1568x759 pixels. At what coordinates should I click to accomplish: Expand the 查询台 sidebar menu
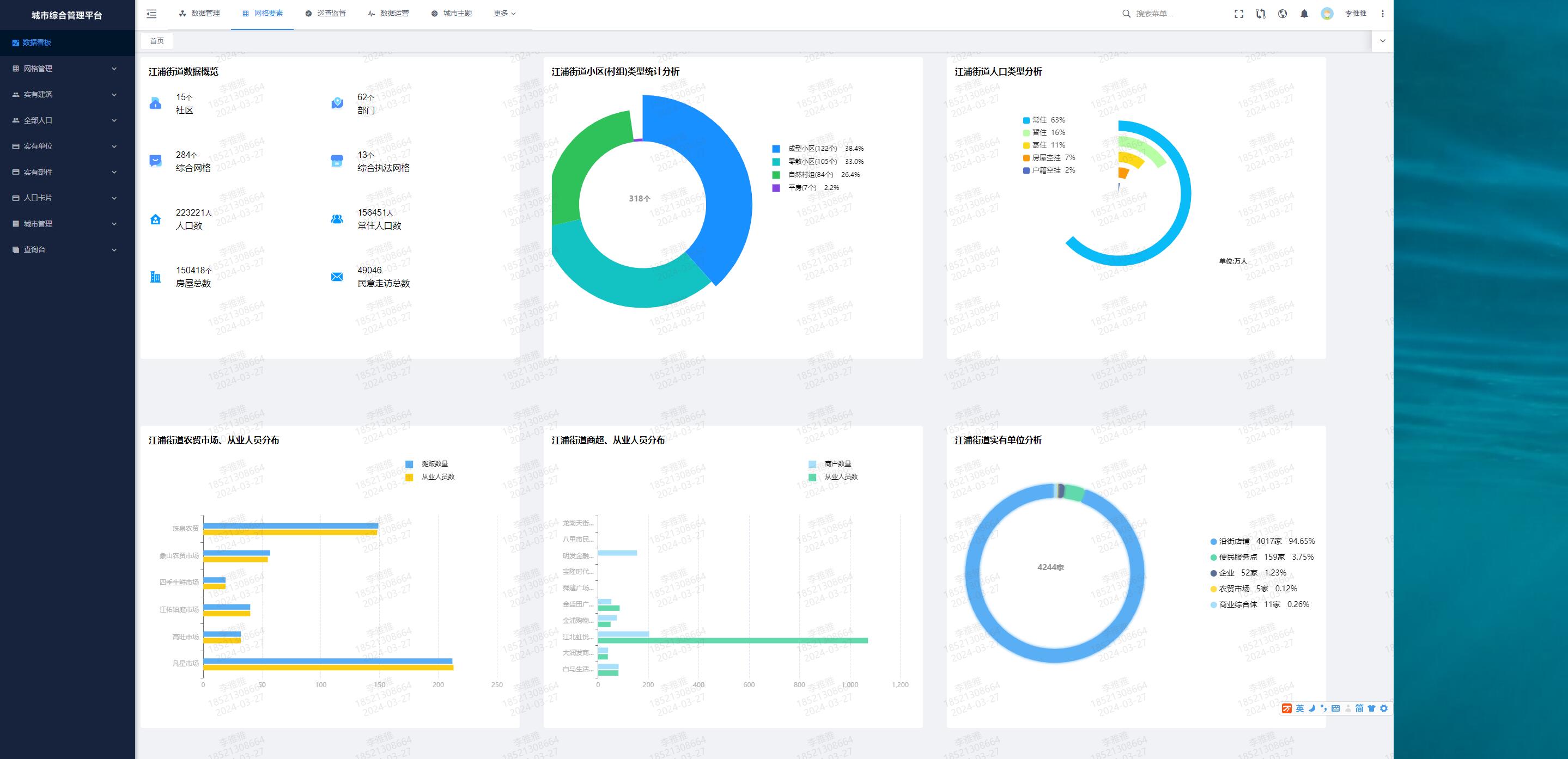[x=67, y=250]
